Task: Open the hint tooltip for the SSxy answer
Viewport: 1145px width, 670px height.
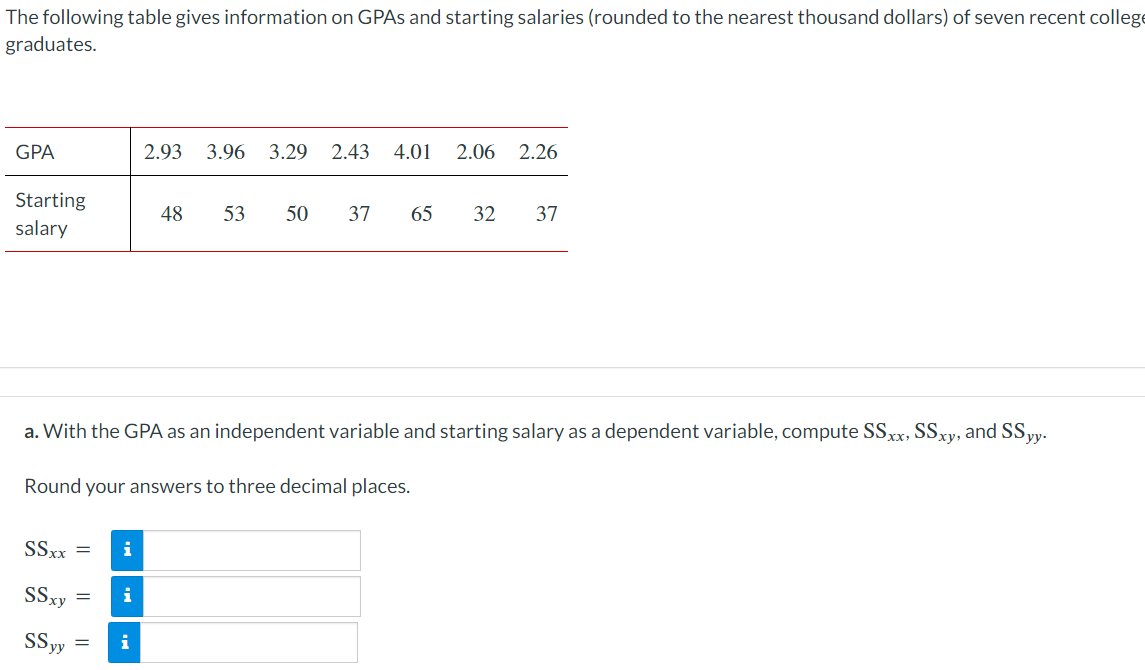Action: 126,596
